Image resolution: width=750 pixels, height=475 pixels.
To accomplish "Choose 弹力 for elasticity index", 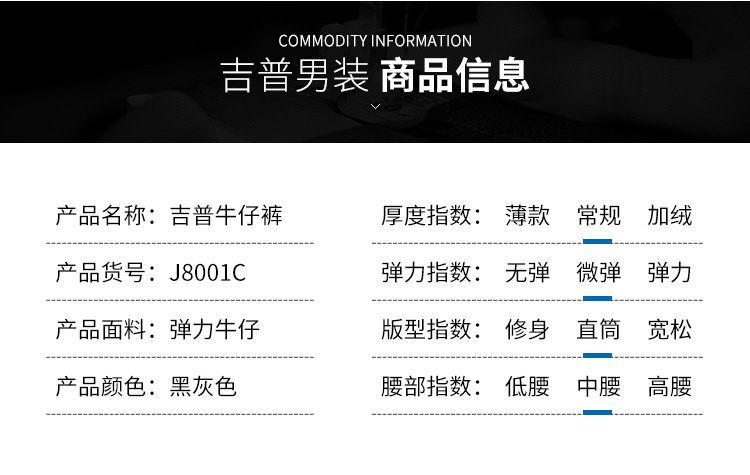I will coord(669,273).
